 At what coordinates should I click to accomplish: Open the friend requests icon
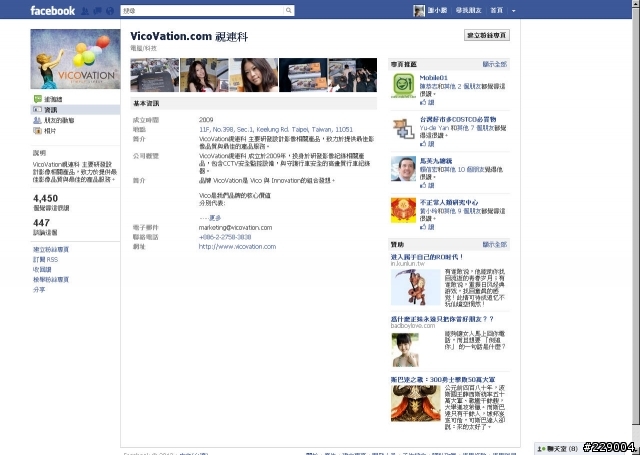[x=85, y=11]
